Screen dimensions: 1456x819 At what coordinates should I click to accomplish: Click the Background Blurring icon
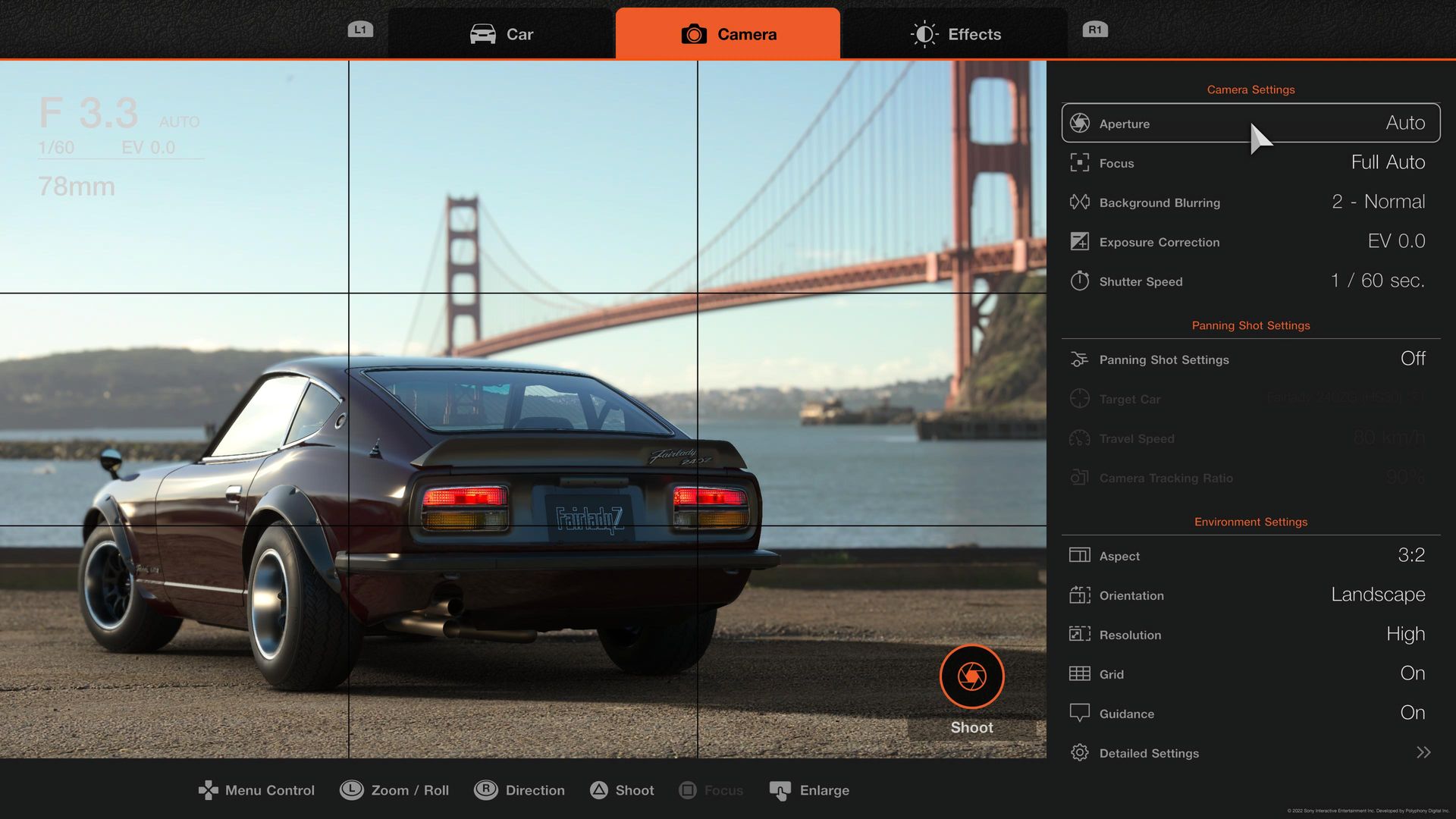pos(1080,202)
